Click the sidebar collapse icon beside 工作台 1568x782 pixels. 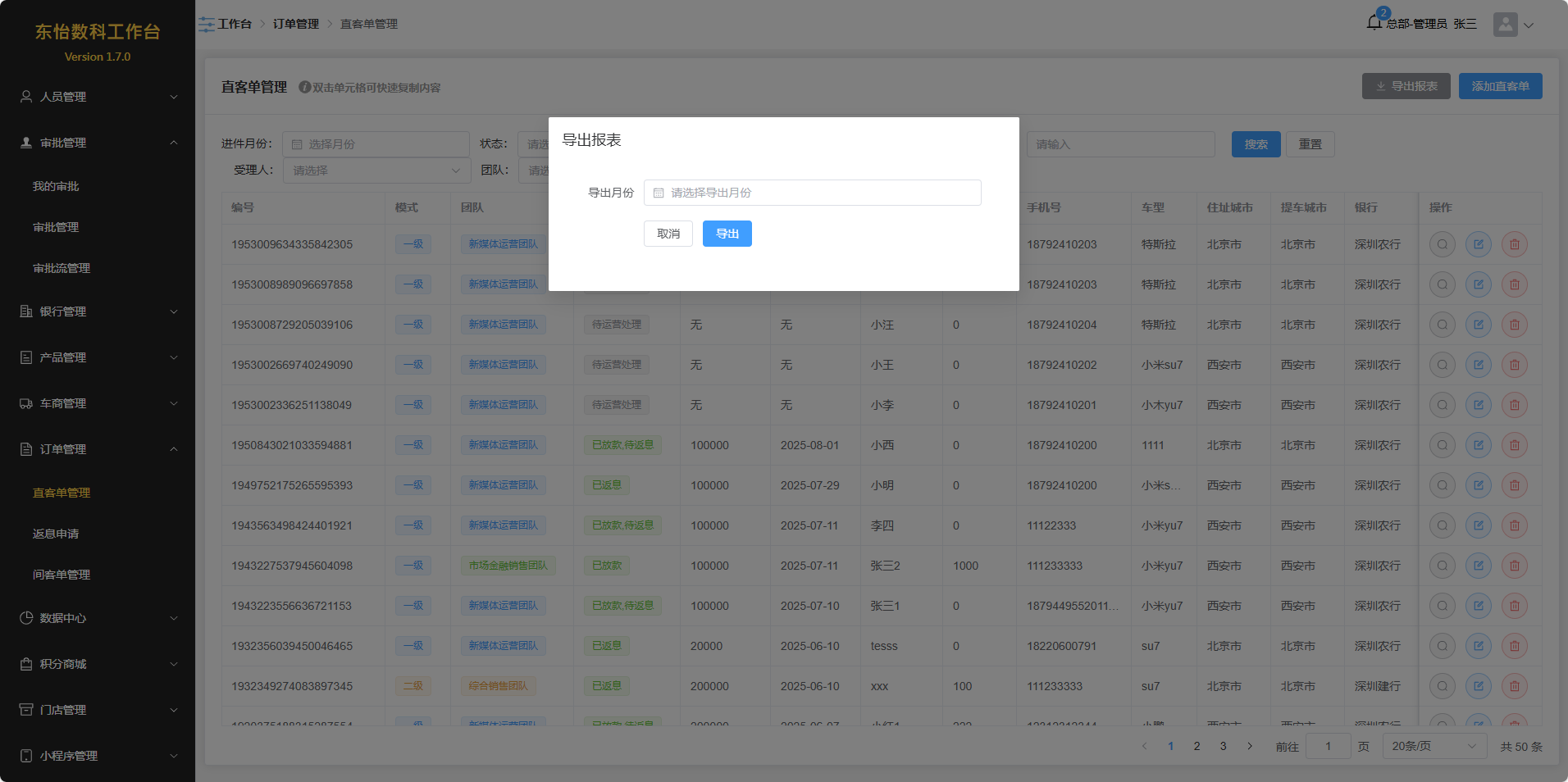point(206,25)
